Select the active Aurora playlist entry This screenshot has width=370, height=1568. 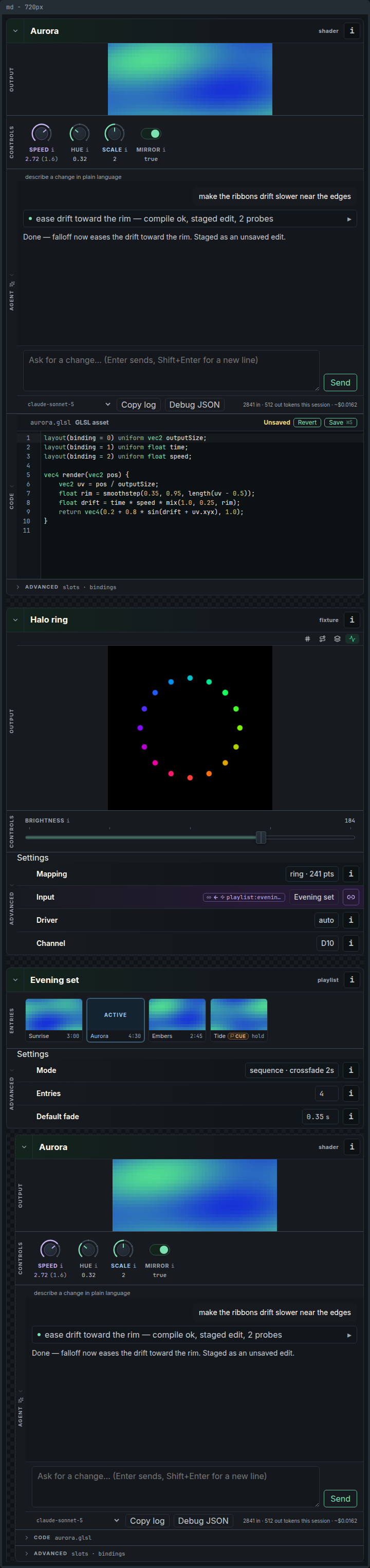click(116, 1020)
